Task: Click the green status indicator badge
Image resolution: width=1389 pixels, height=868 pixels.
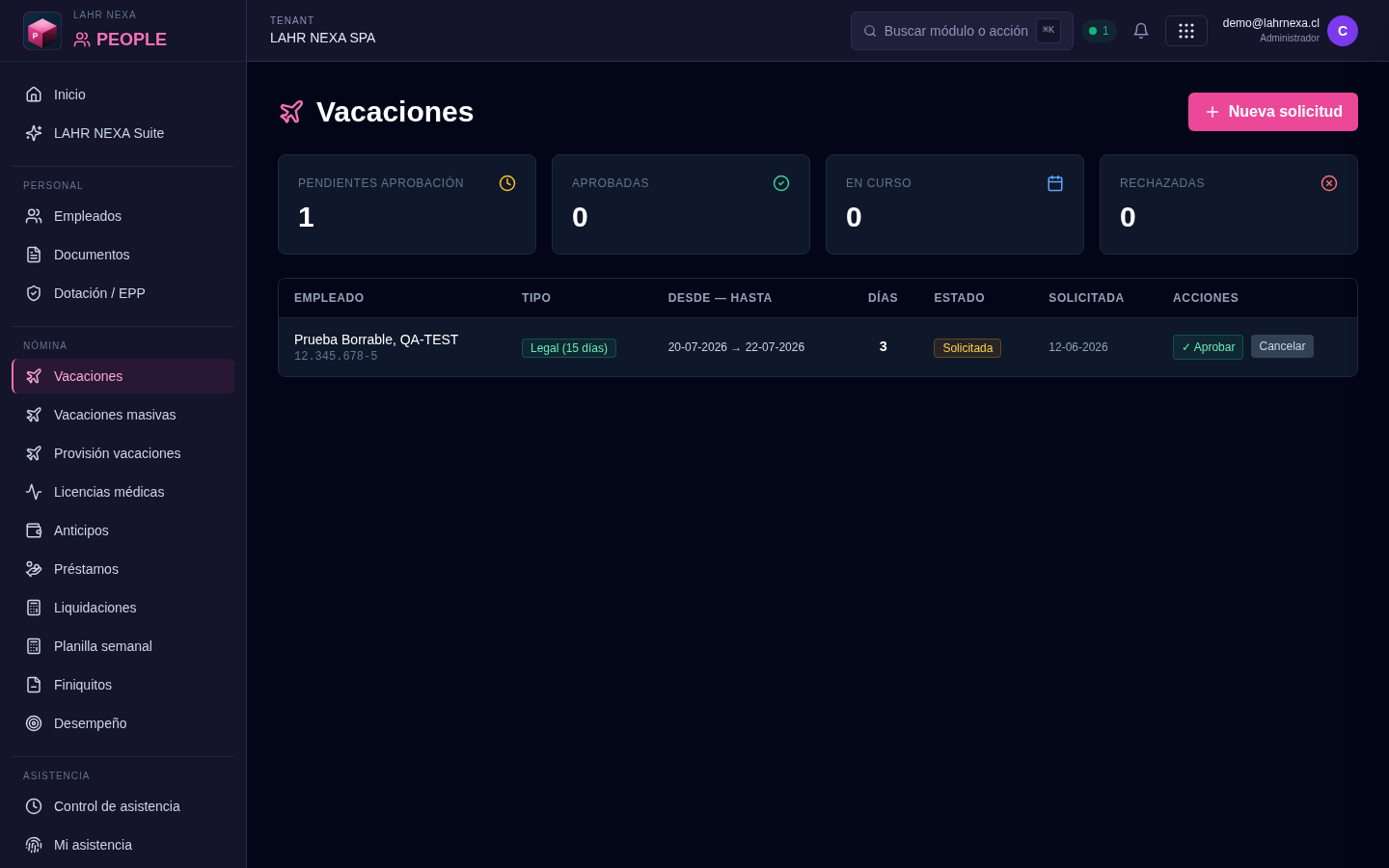Action: point(1099,31)
